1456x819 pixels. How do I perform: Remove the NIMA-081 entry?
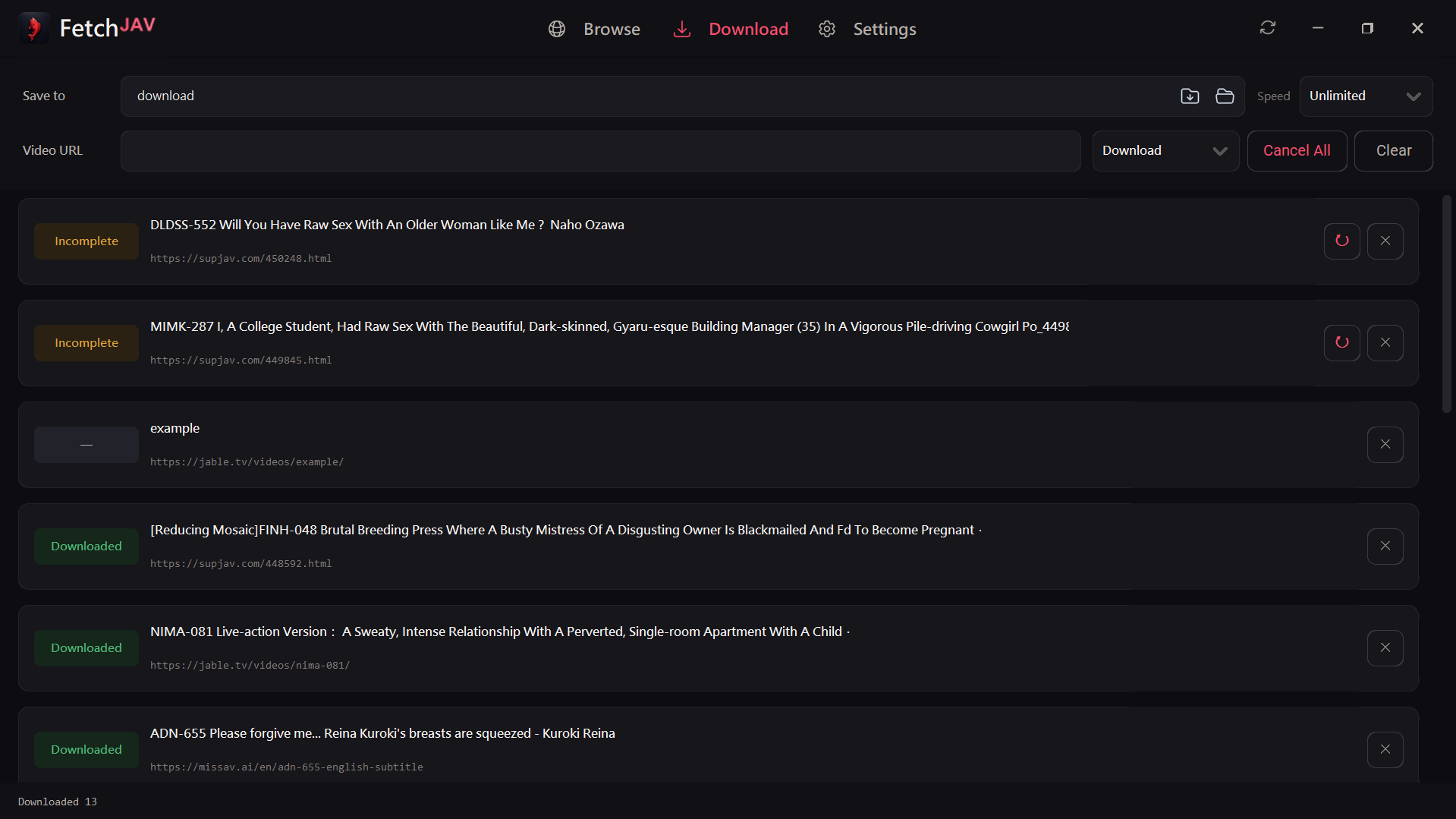[x=1385, y=648]
